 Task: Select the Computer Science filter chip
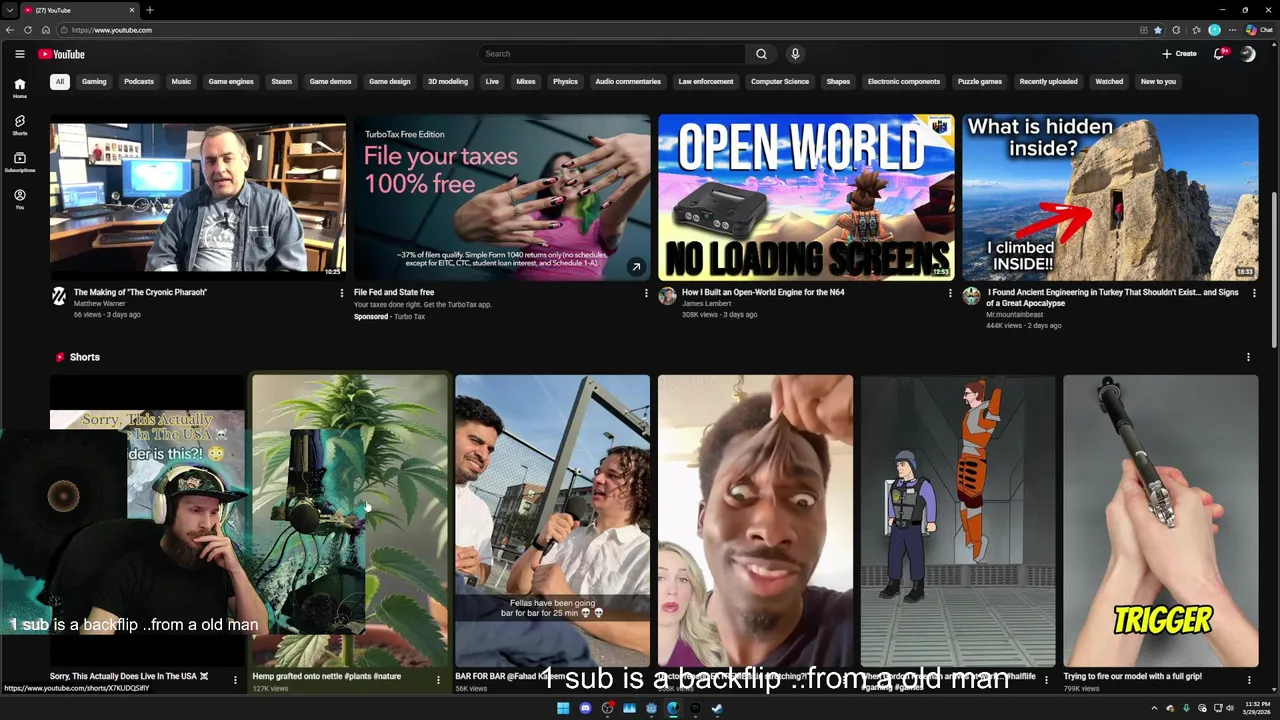pyautogui.click(x=780, y=82)
